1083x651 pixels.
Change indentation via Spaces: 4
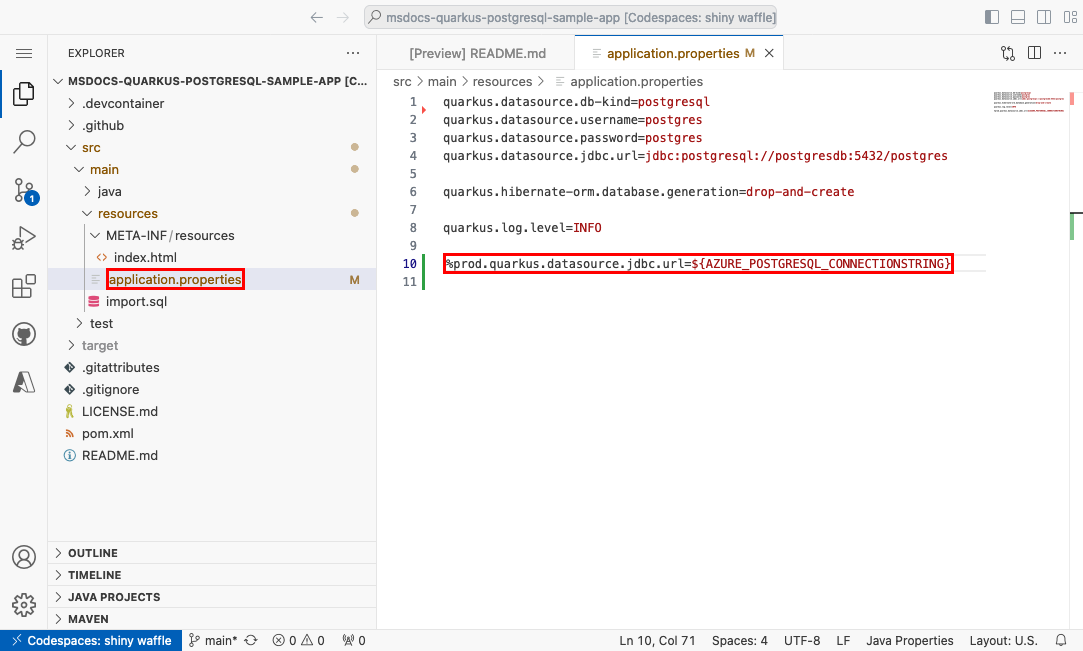click(740, 641)
